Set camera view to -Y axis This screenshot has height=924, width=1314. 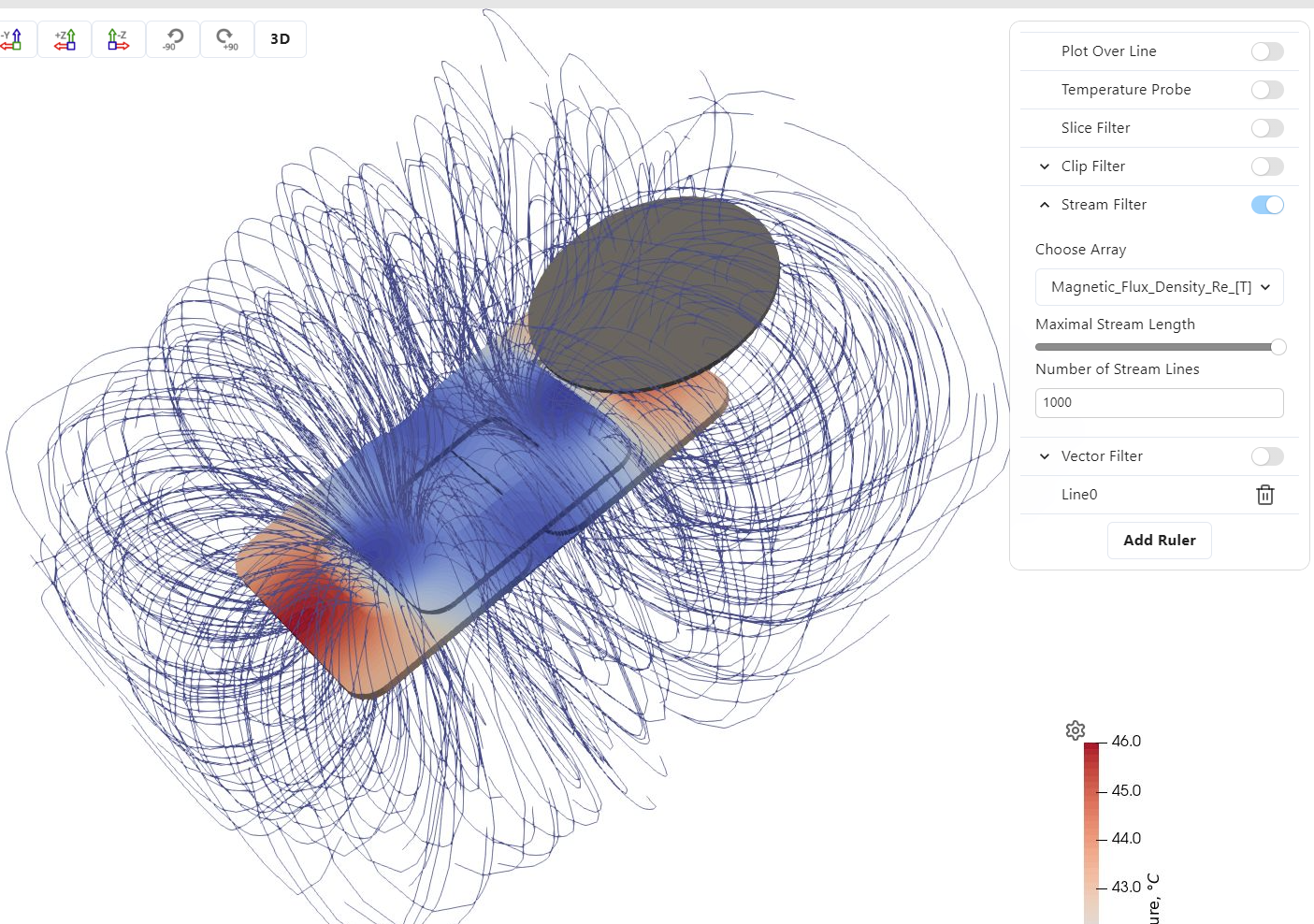coord(13,39)
